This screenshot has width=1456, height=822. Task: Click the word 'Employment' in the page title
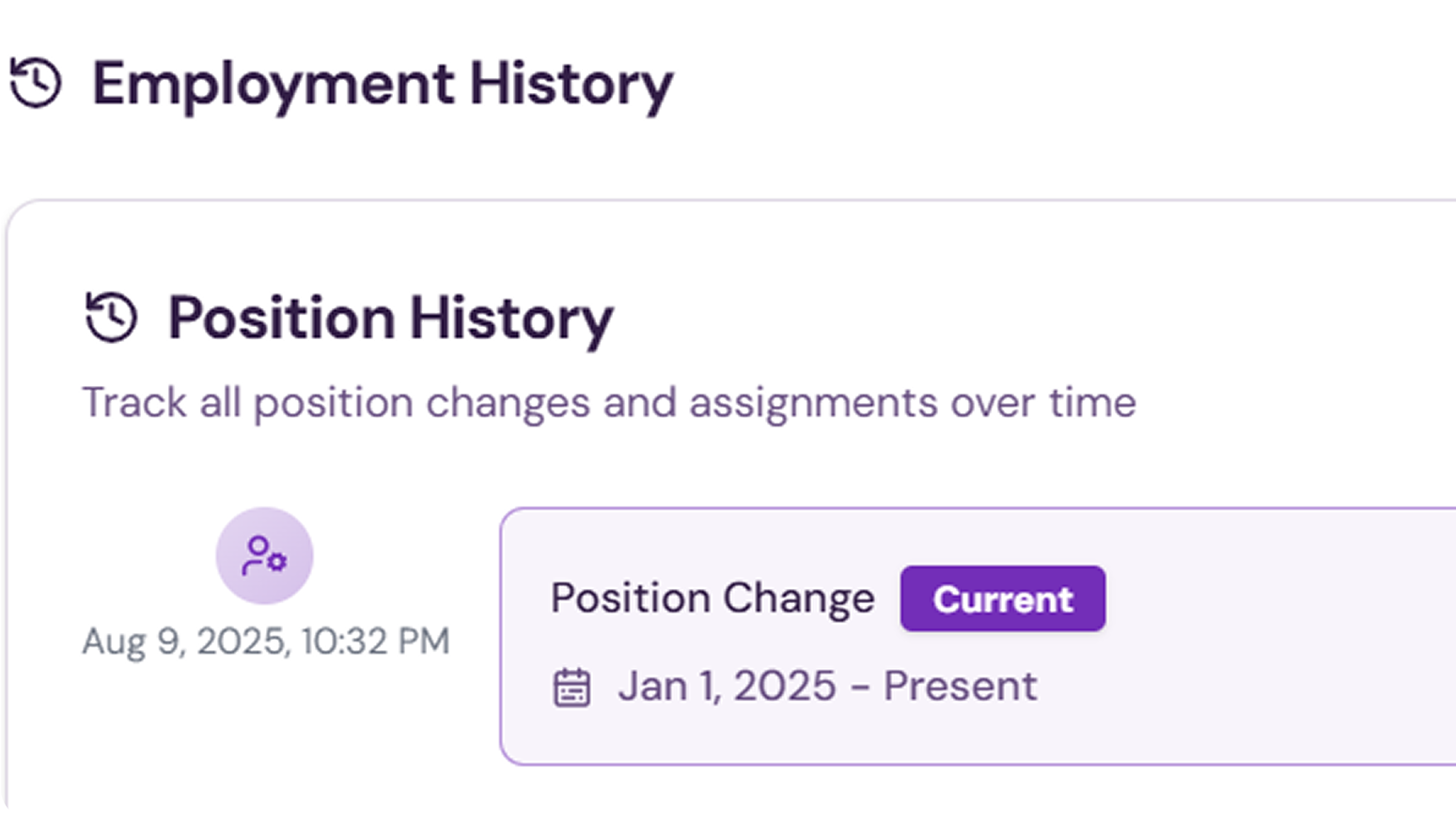pyautogui.click(x=274, y=85)
